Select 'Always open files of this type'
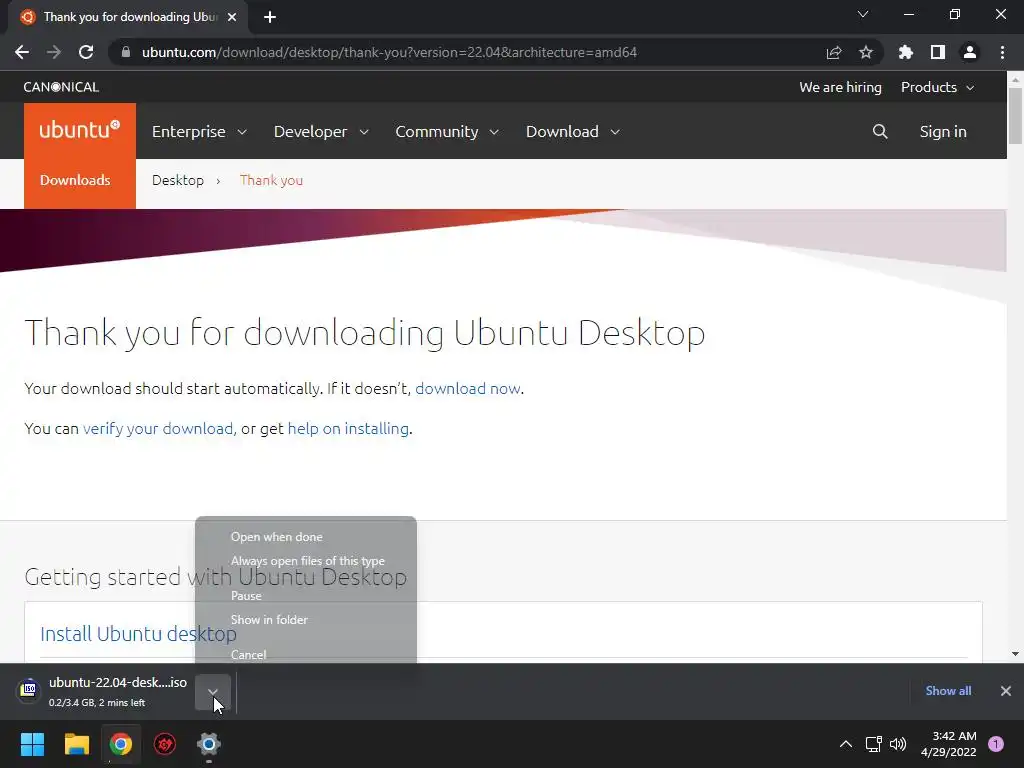The image size is (1024, 768). click(306, 561)
